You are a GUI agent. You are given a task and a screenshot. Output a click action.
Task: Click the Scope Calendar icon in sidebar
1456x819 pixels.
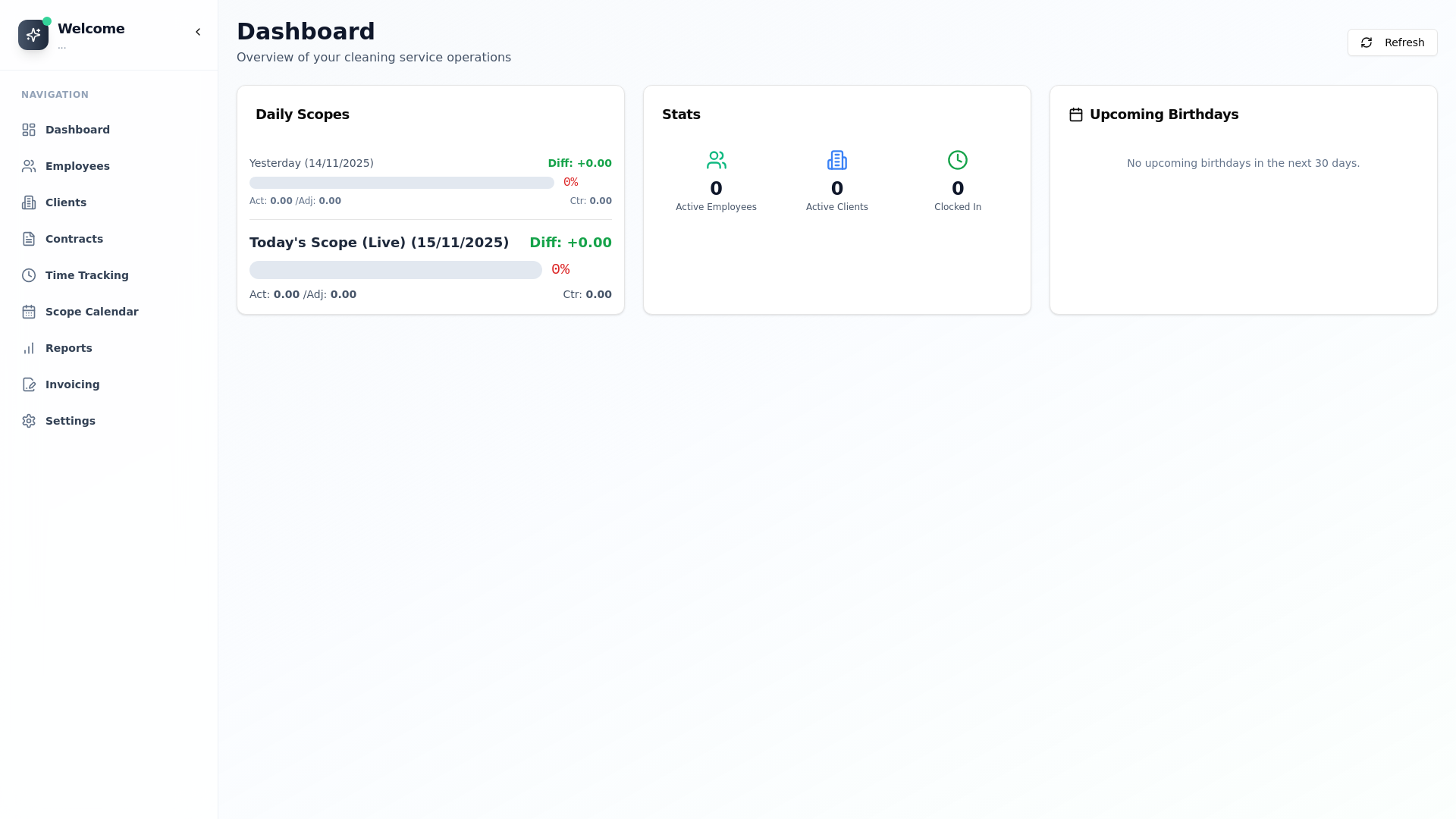[29, 312]
